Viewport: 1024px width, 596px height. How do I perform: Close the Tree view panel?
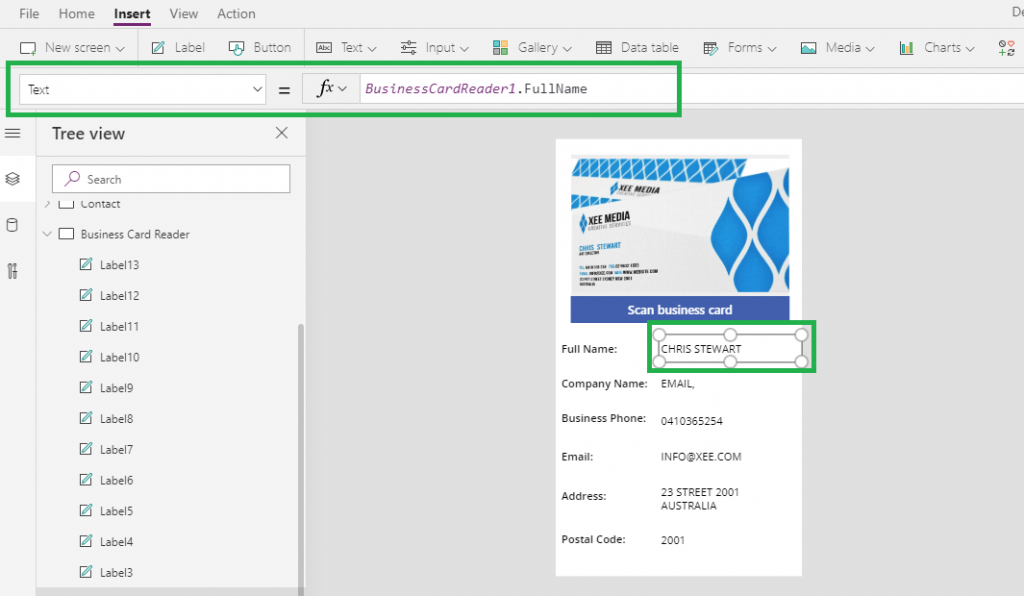[281, 133]
